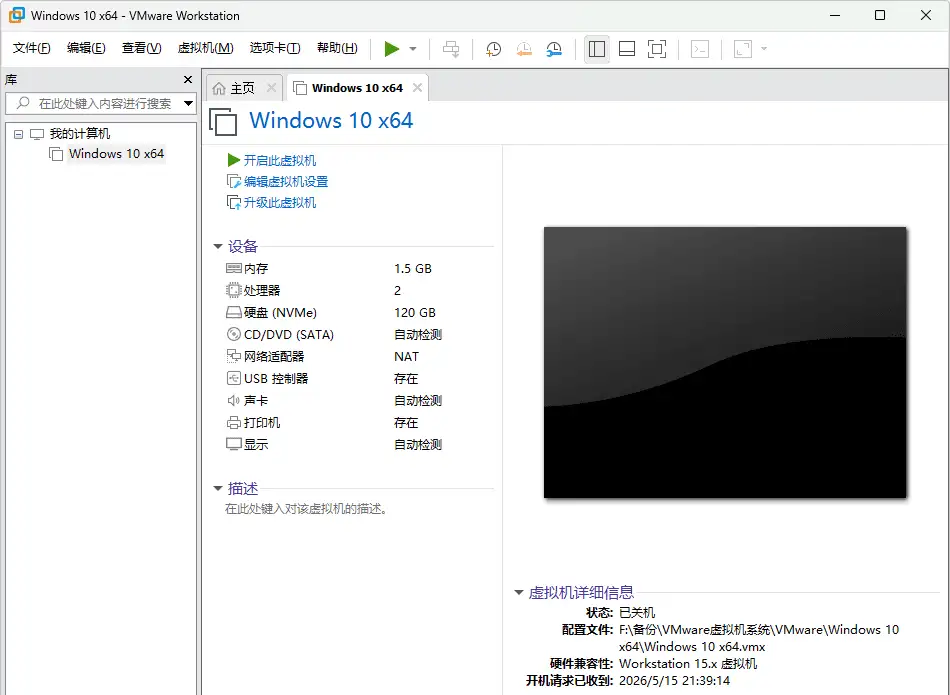Click the 2026/5/15 21:39:14 timestamp
The image size is (950, 695).
674,680
